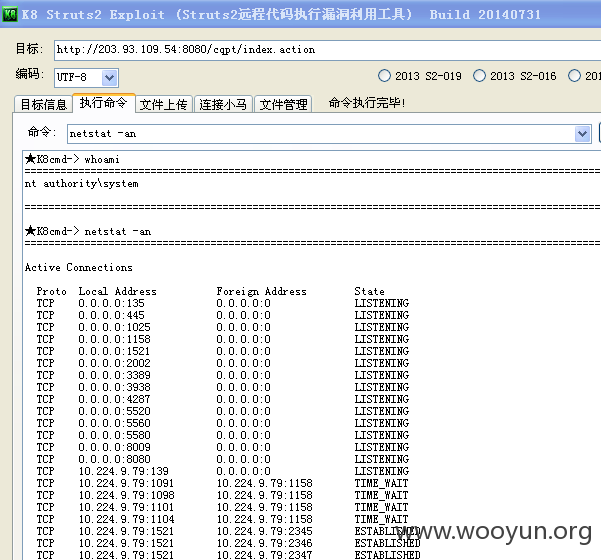
Task: Click the 'K8cmd-> whoami' output line
Action: click(72, 159)
